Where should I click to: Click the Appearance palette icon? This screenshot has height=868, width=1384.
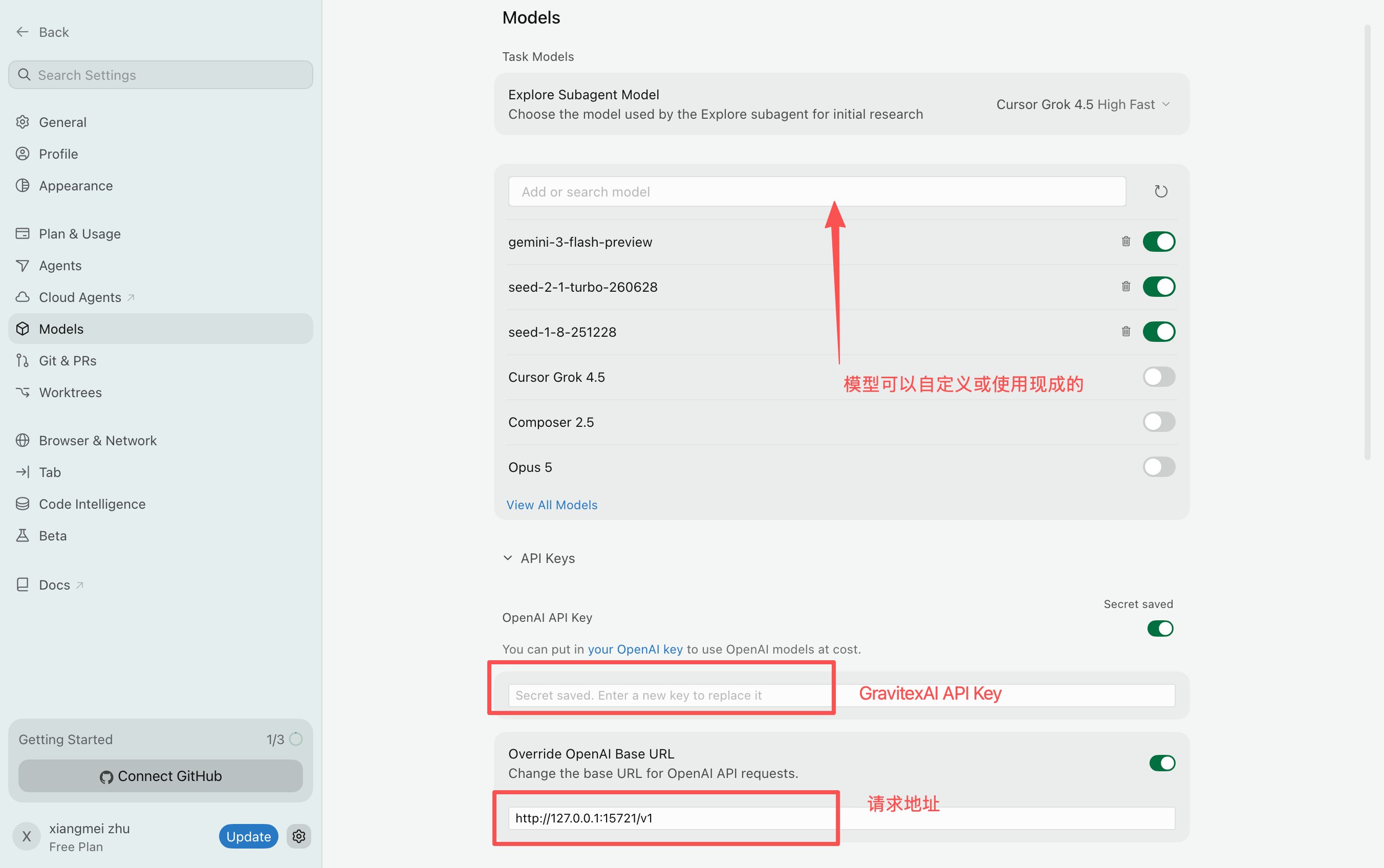click(23, 185)
